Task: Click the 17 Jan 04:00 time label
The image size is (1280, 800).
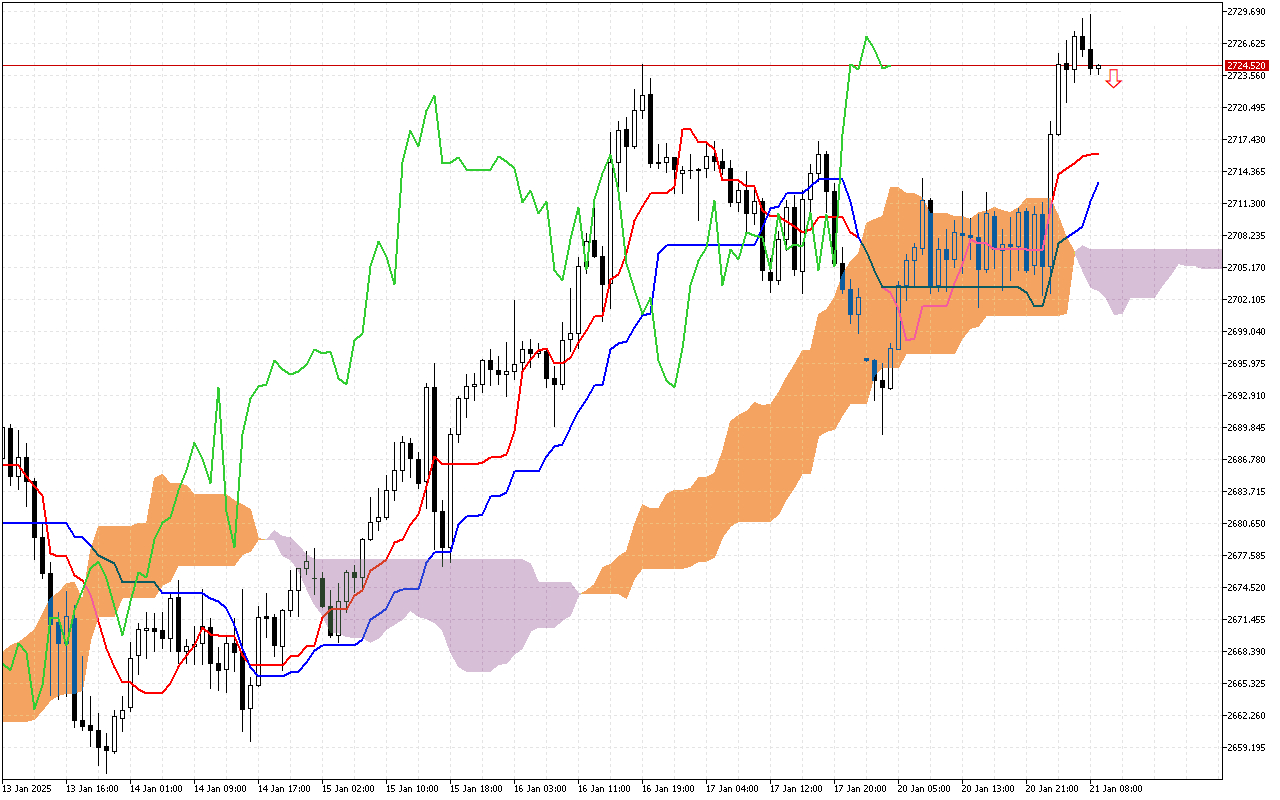Action: (733, 789)
